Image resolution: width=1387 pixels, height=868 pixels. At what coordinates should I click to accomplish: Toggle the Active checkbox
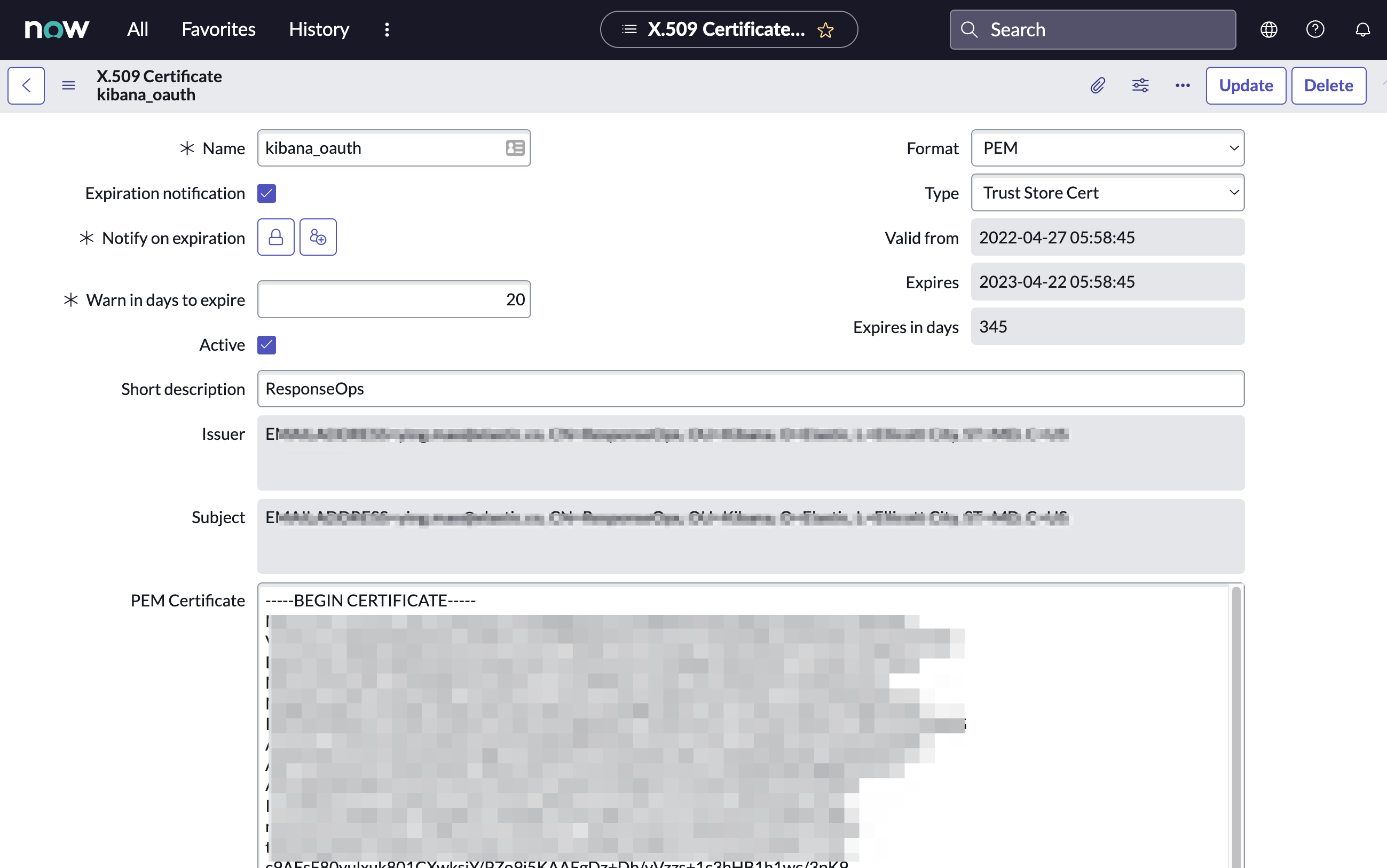tap(267, 344)
